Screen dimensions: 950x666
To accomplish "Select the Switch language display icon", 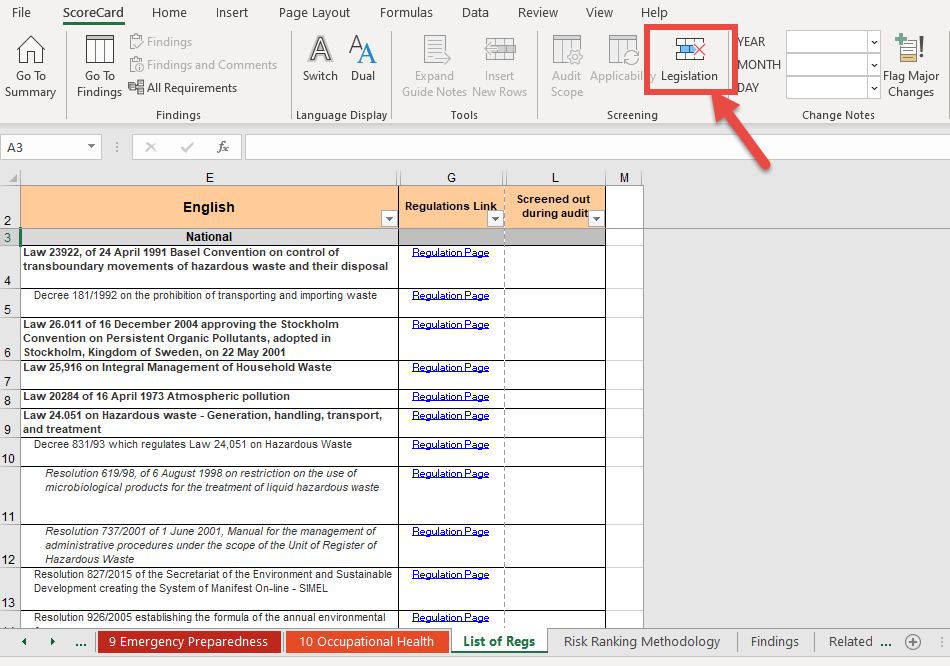I will pyautogui.click(x=320, y=50).
